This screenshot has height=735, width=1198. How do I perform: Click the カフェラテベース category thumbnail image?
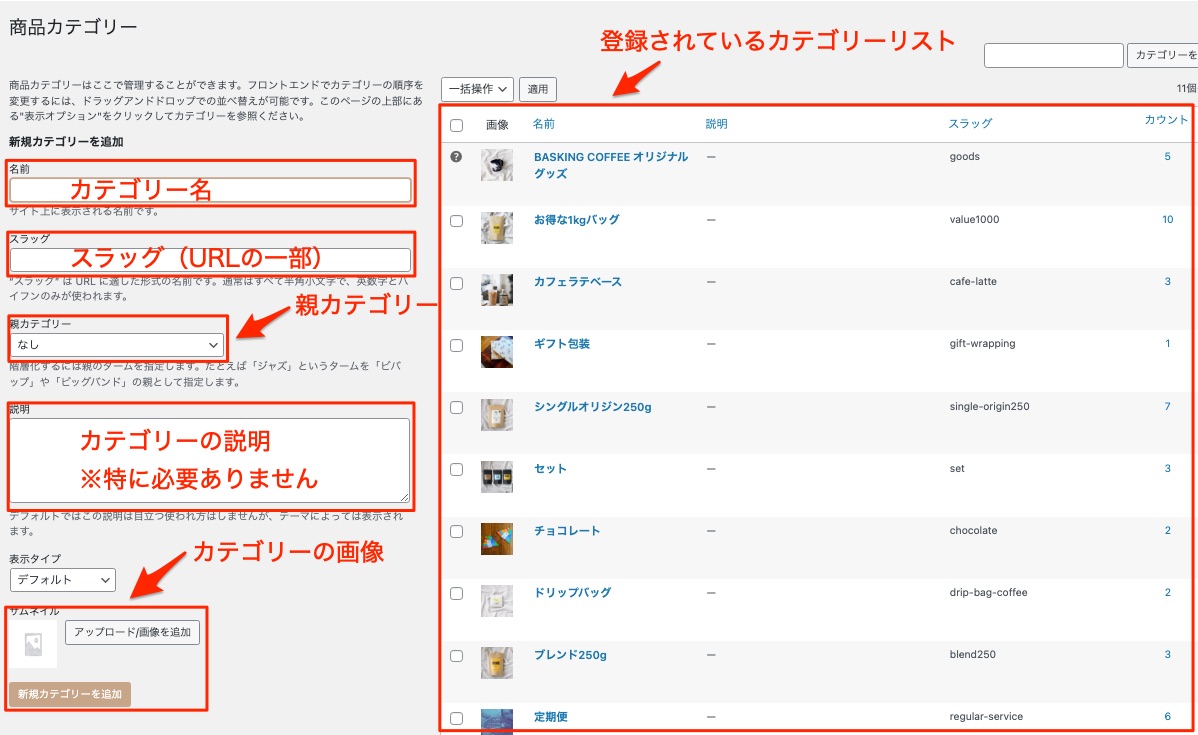point(497,290)
